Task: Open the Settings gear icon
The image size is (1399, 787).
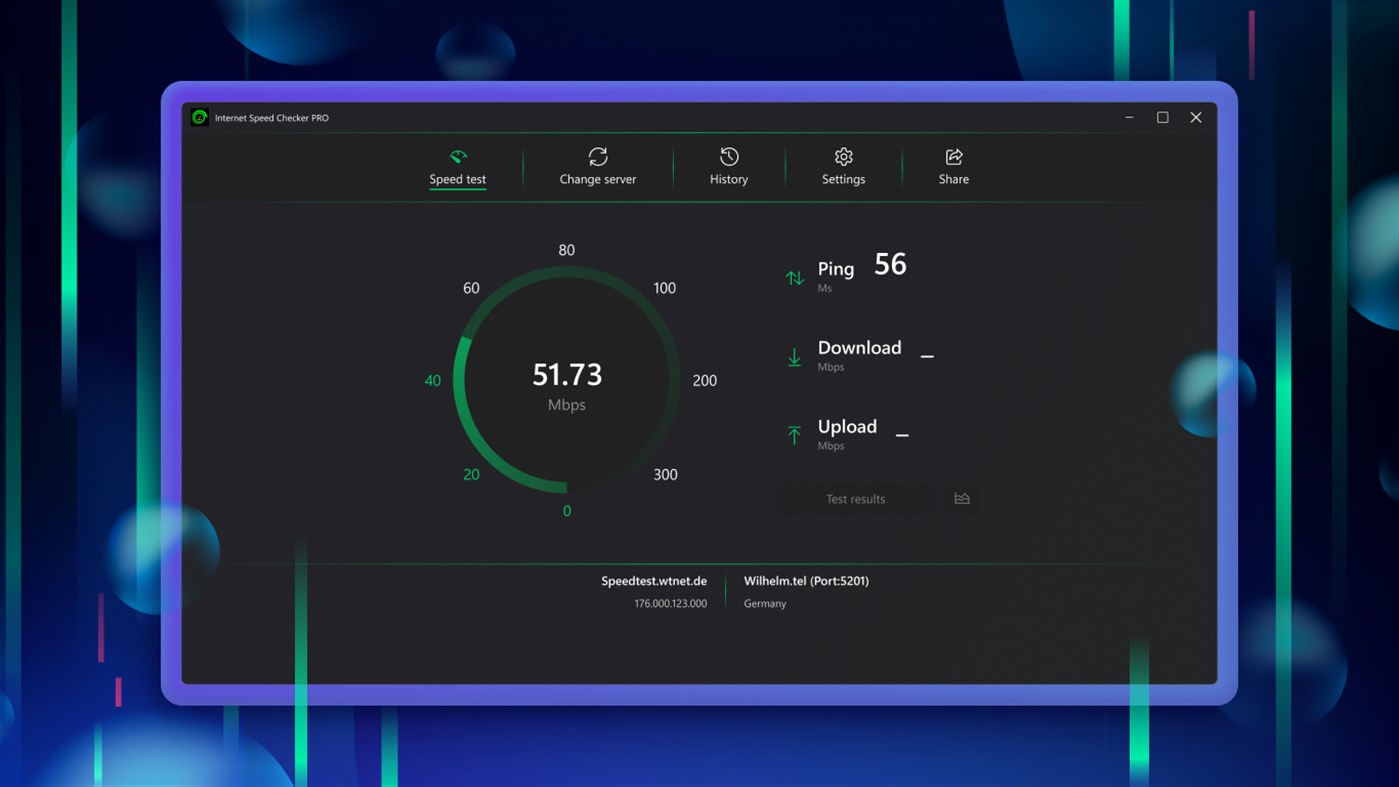Action: (844, 156)
